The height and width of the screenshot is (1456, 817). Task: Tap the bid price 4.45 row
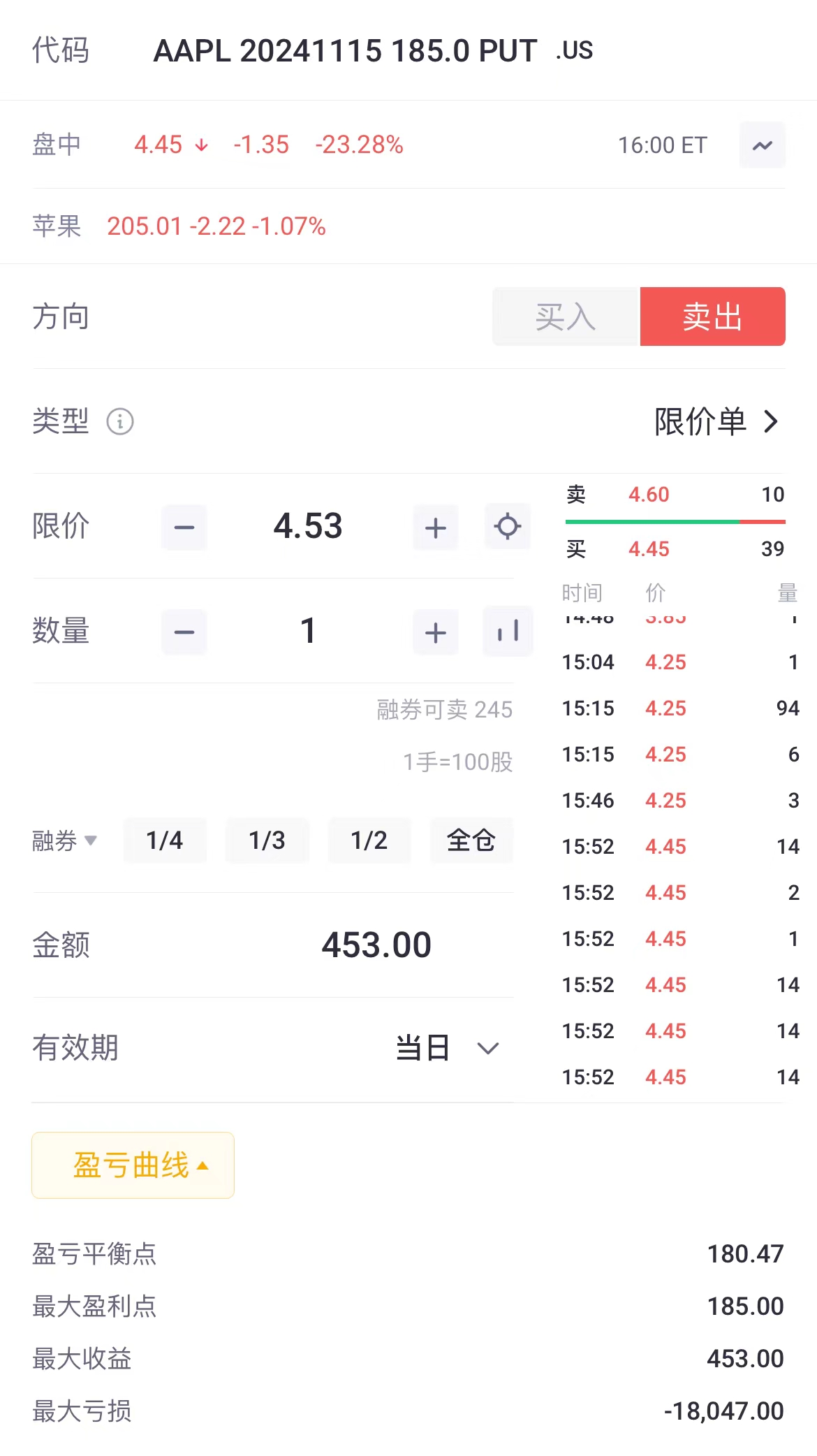tap(675, 549)
